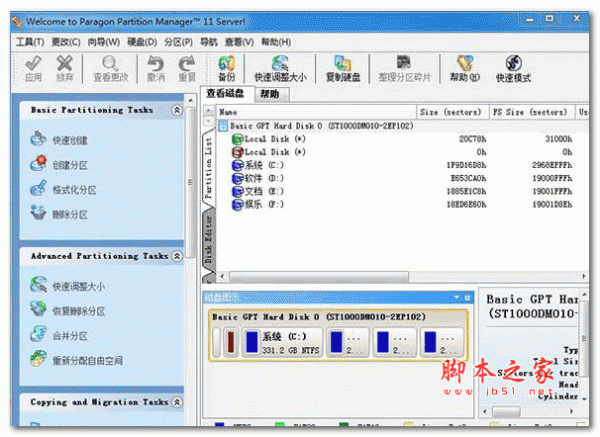Click the 查看更改 (View Changes) toolbar icon
This screenshot has width=600, height=437.
(110, 68)
